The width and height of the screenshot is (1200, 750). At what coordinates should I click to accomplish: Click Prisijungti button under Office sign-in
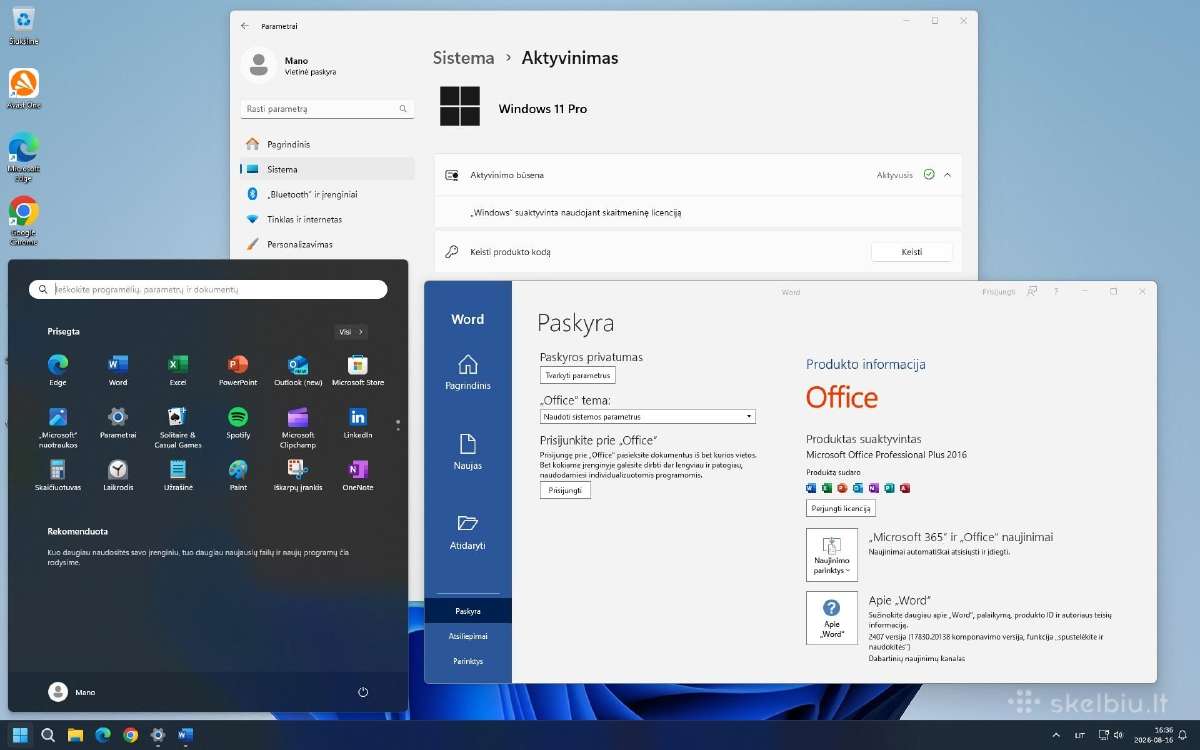[x=565, y=490]
